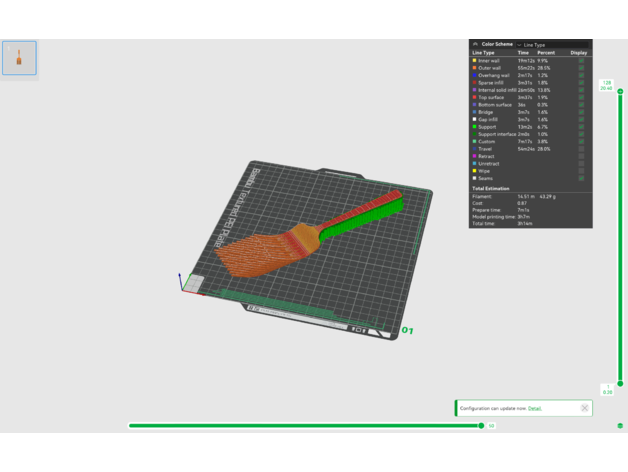Select the plate 1 thumbnail
The image size is (628, 472).
pyautogui.click(x=19, y=58)
